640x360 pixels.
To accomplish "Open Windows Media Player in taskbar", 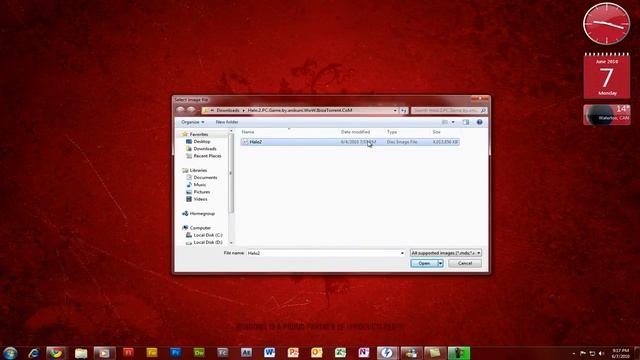I will [x=104, y=353].
